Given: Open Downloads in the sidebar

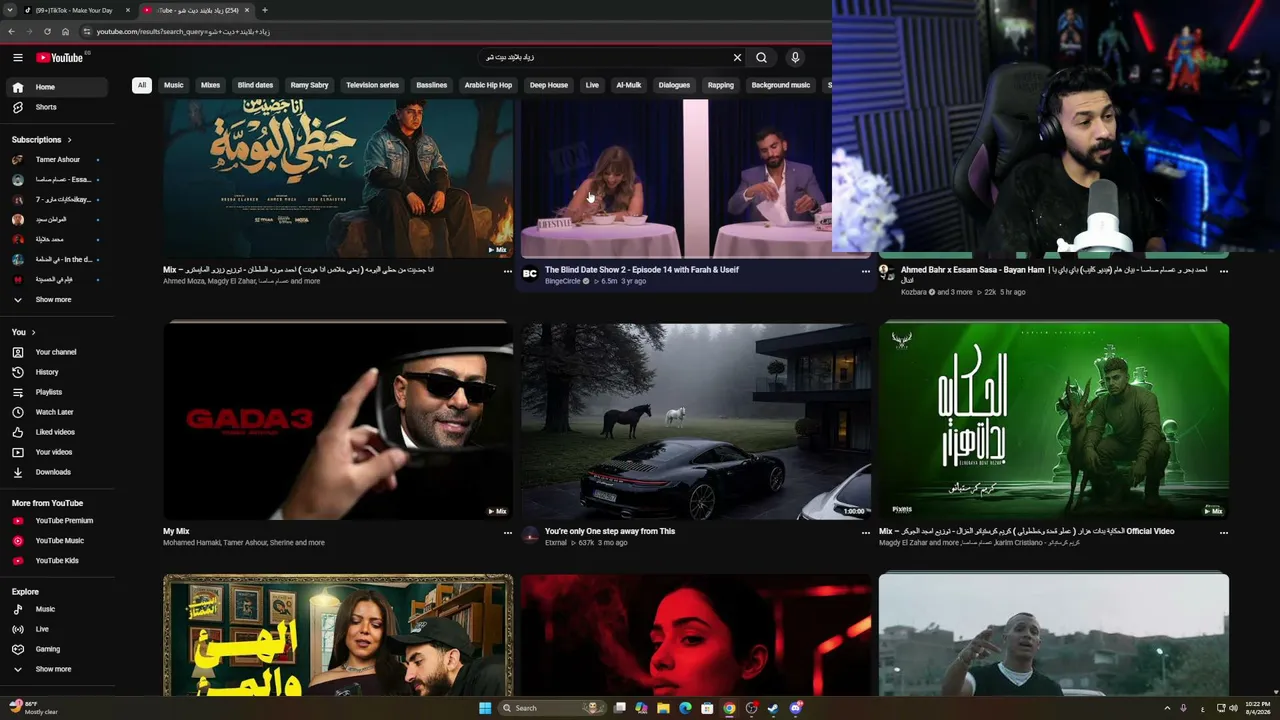Looking at the screenshot, I should (55, 472).
